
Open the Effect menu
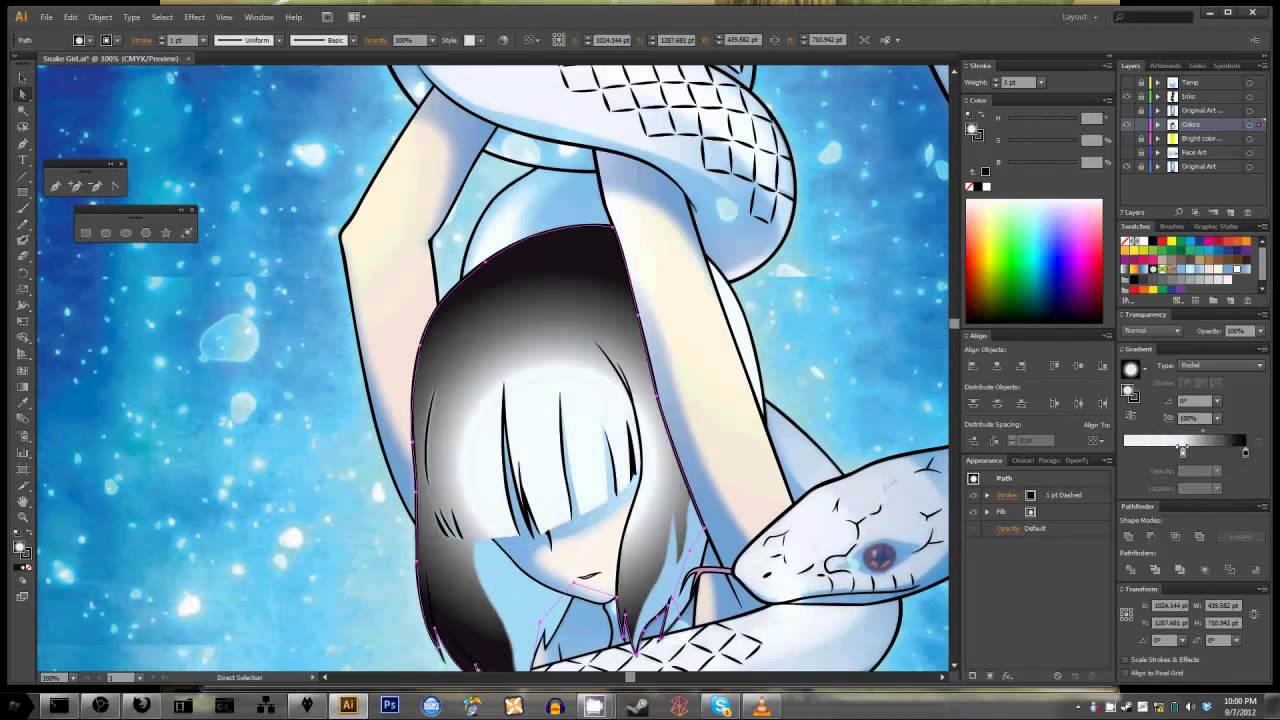click(194, 17)
